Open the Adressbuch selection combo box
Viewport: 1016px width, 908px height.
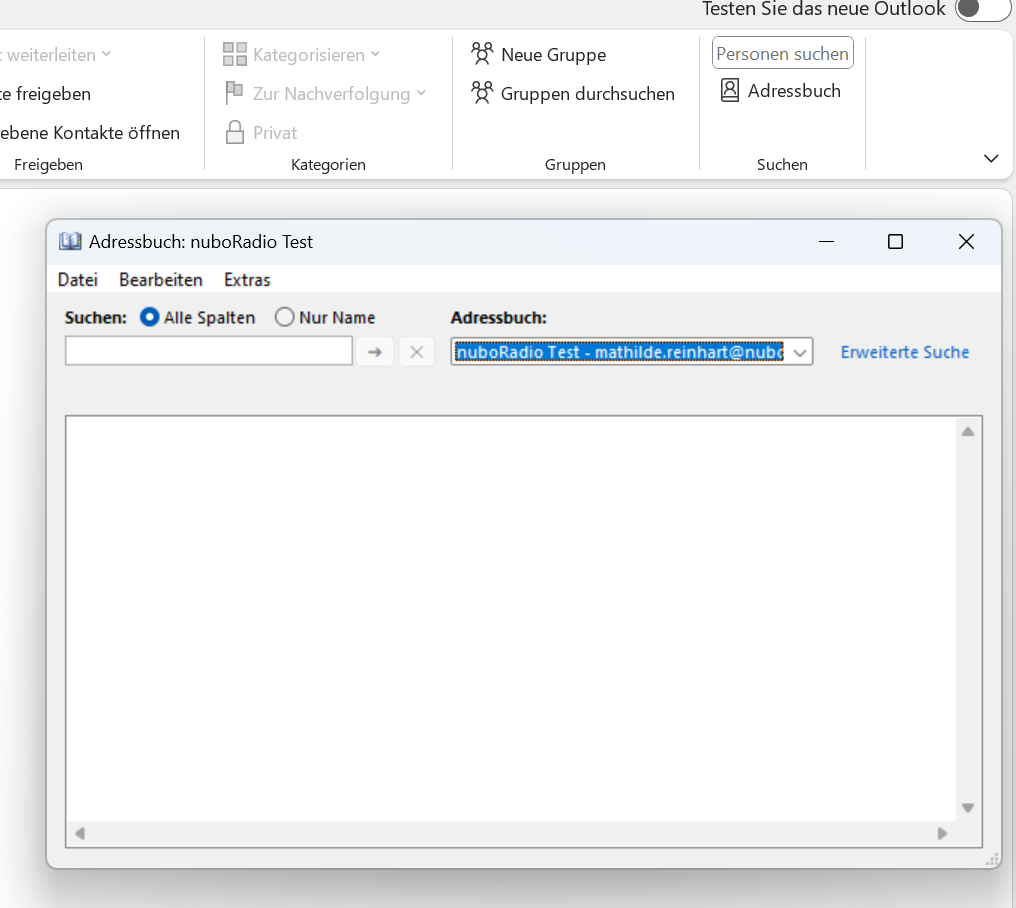[x=632, y=352]
